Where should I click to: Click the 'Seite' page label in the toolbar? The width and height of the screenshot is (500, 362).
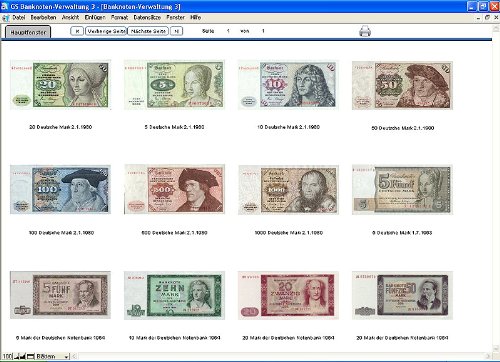(208, 31)
